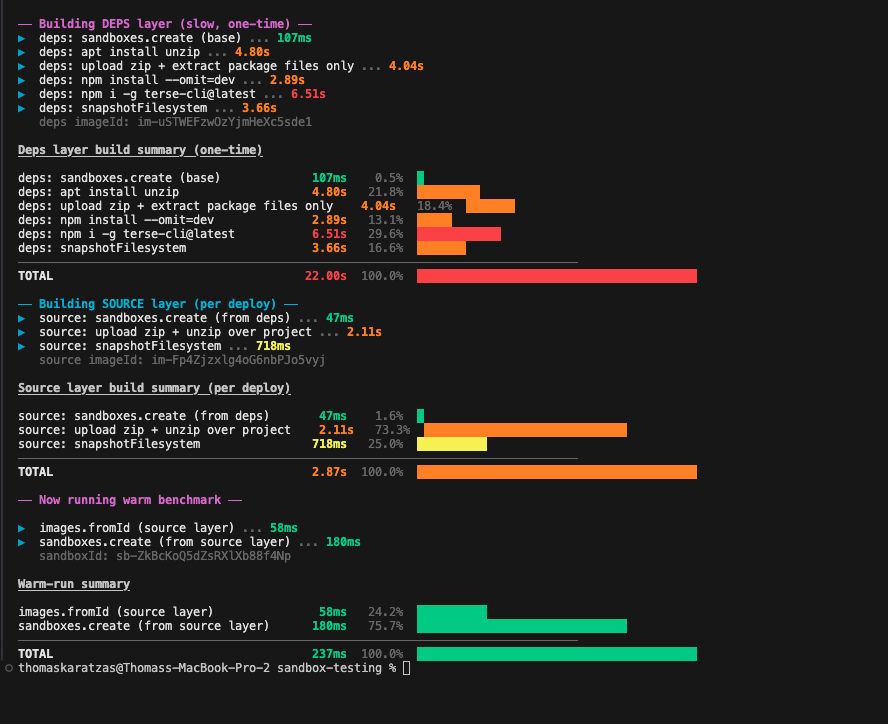Viewport: 888px width, 724px height.
Task: Click the orange bar in the 21.8% row
Action: tap(449, 192)
